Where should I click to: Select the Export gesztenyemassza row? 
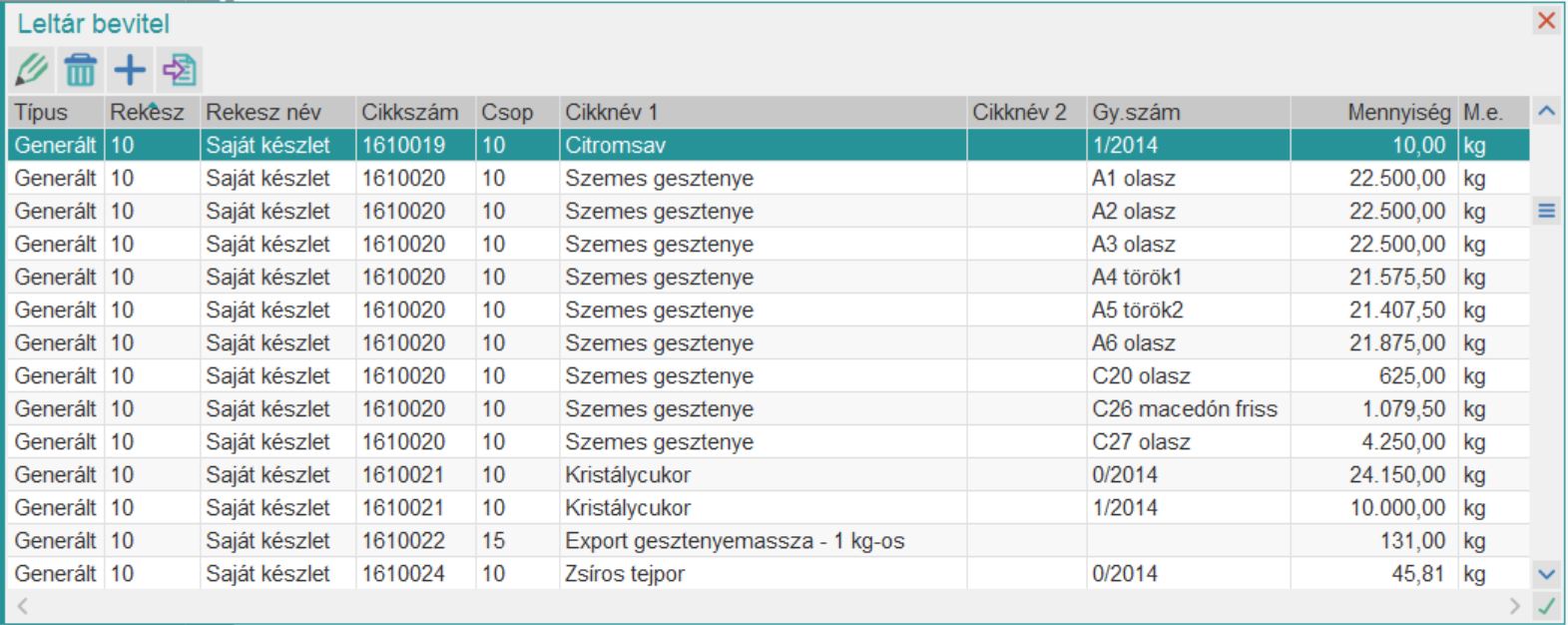[734, 541]
